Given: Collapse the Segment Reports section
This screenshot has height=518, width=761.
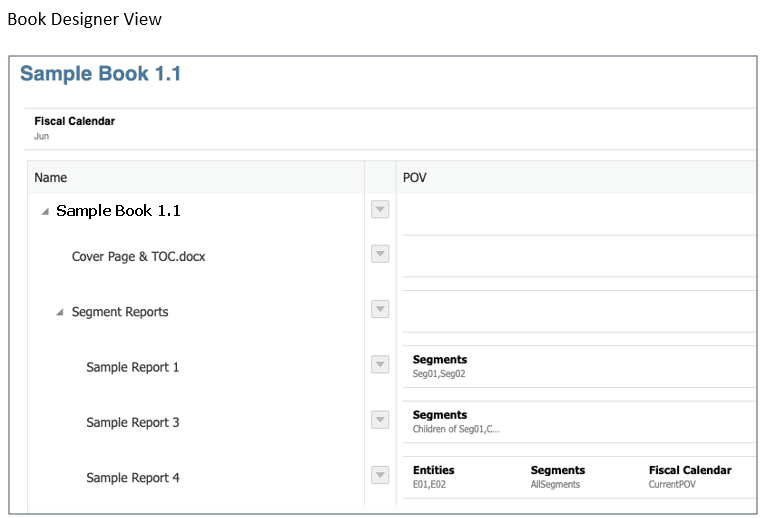Looking at the screenshot, I should (x=60, y=313).
